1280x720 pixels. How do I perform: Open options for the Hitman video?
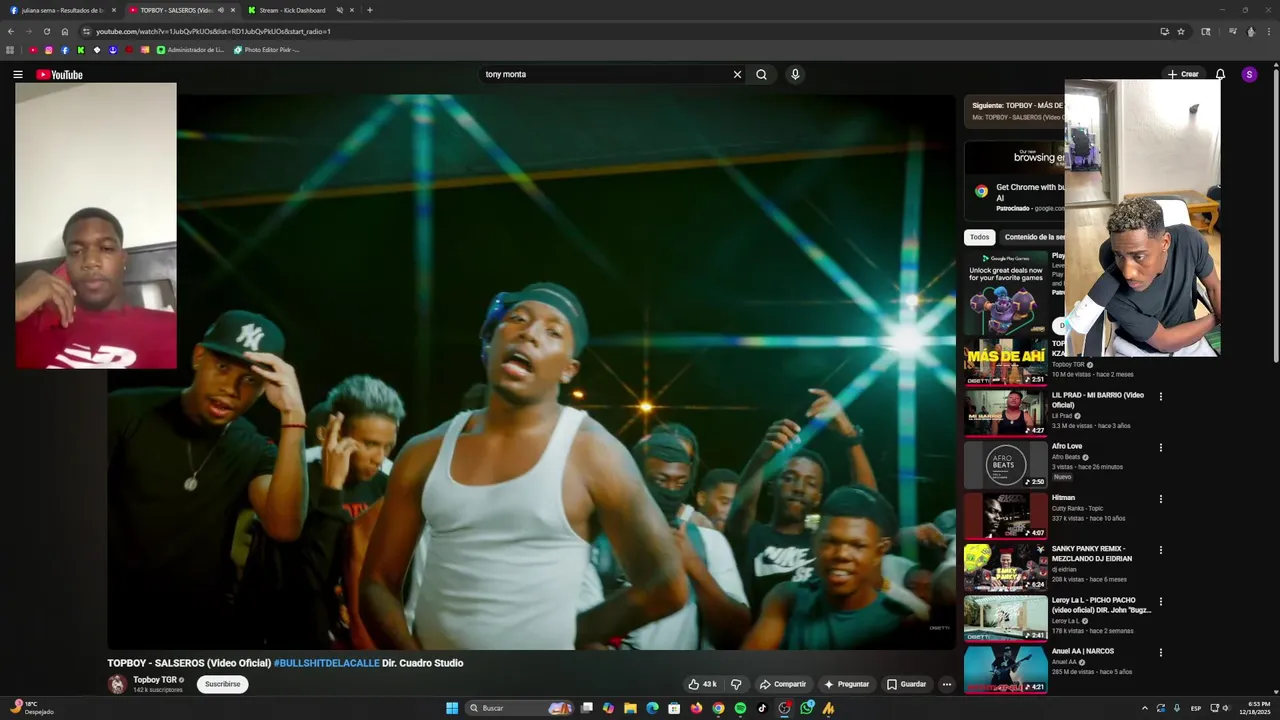tap(1161, 499)
